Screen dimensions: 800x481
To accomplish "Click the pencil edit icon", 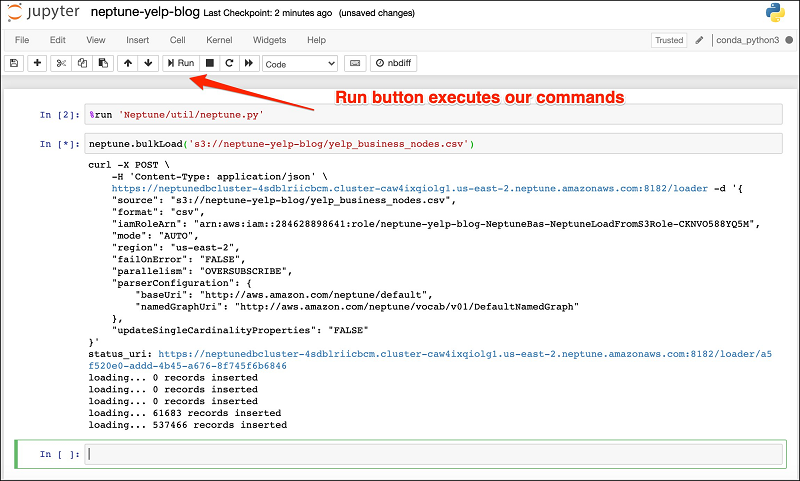I will 699,40.
